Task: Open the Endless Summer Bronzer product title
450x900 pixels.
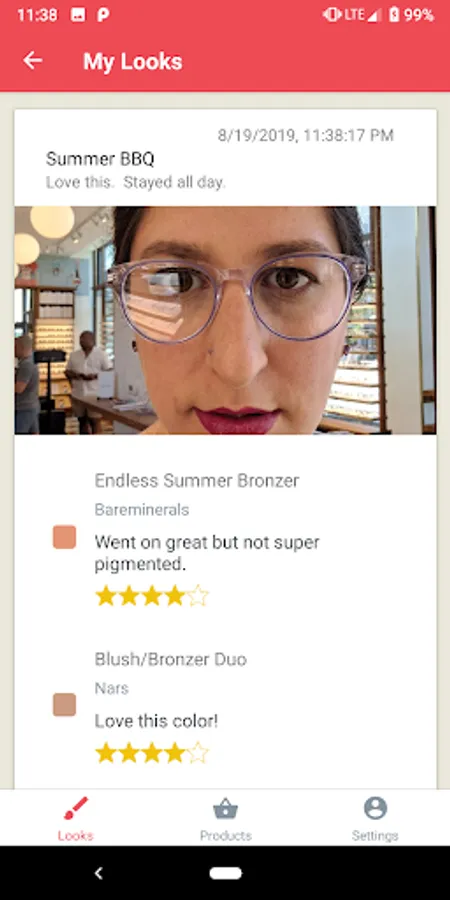Action: point(197,480)
